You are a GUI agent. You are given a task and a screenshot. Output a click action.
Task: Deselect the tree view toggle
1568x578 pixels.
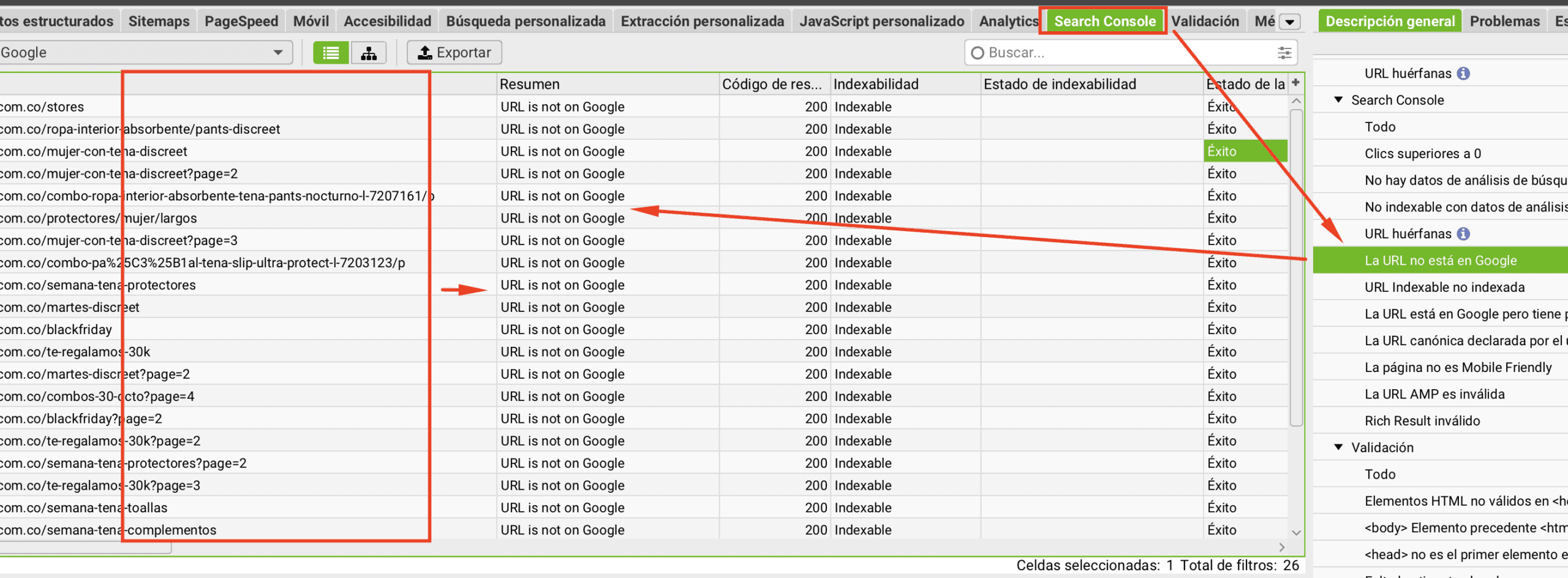tap(368, 52)
